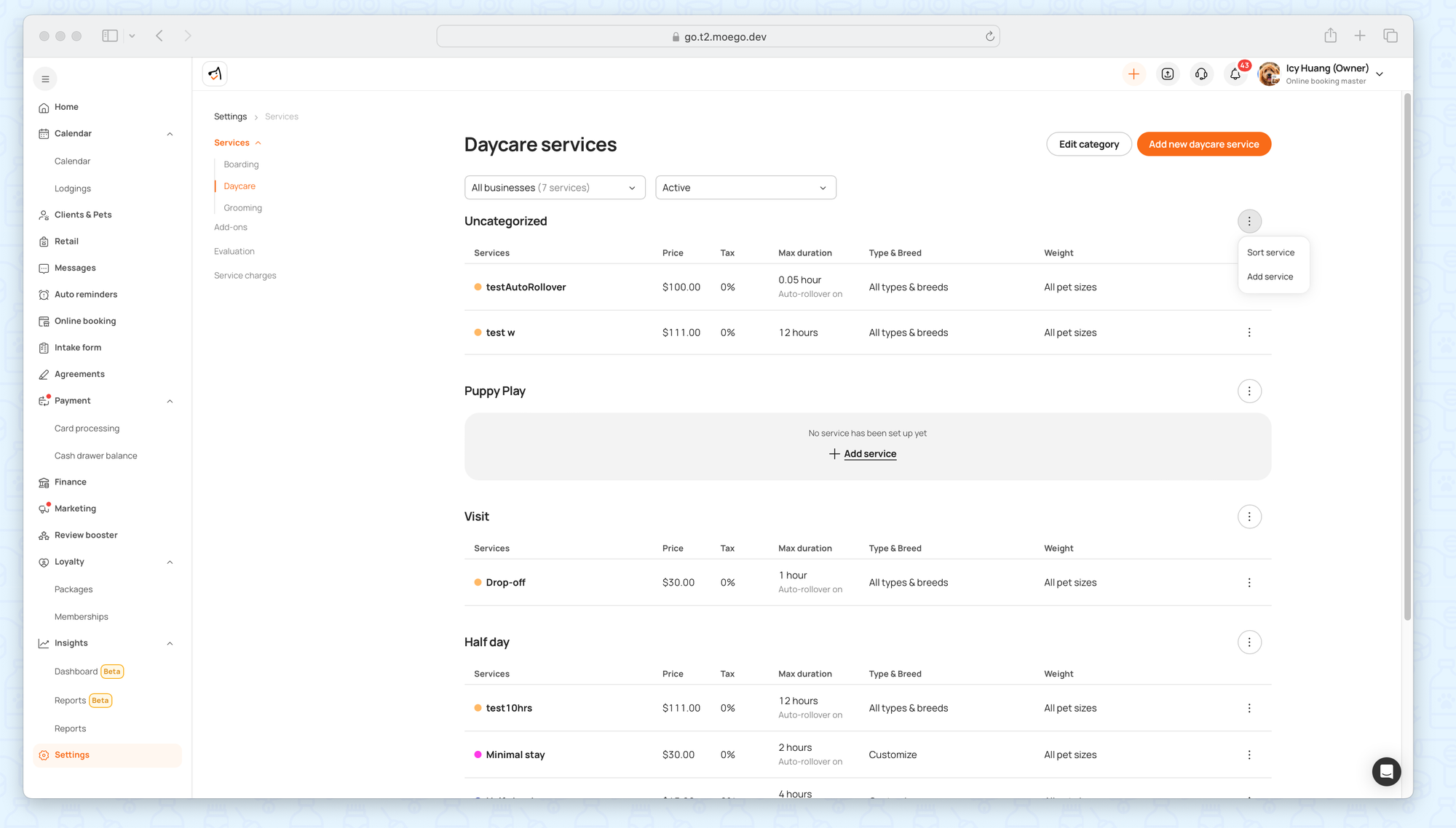Open the Active status dropdown
This screenshot has height=828, width=1456.
745,188
